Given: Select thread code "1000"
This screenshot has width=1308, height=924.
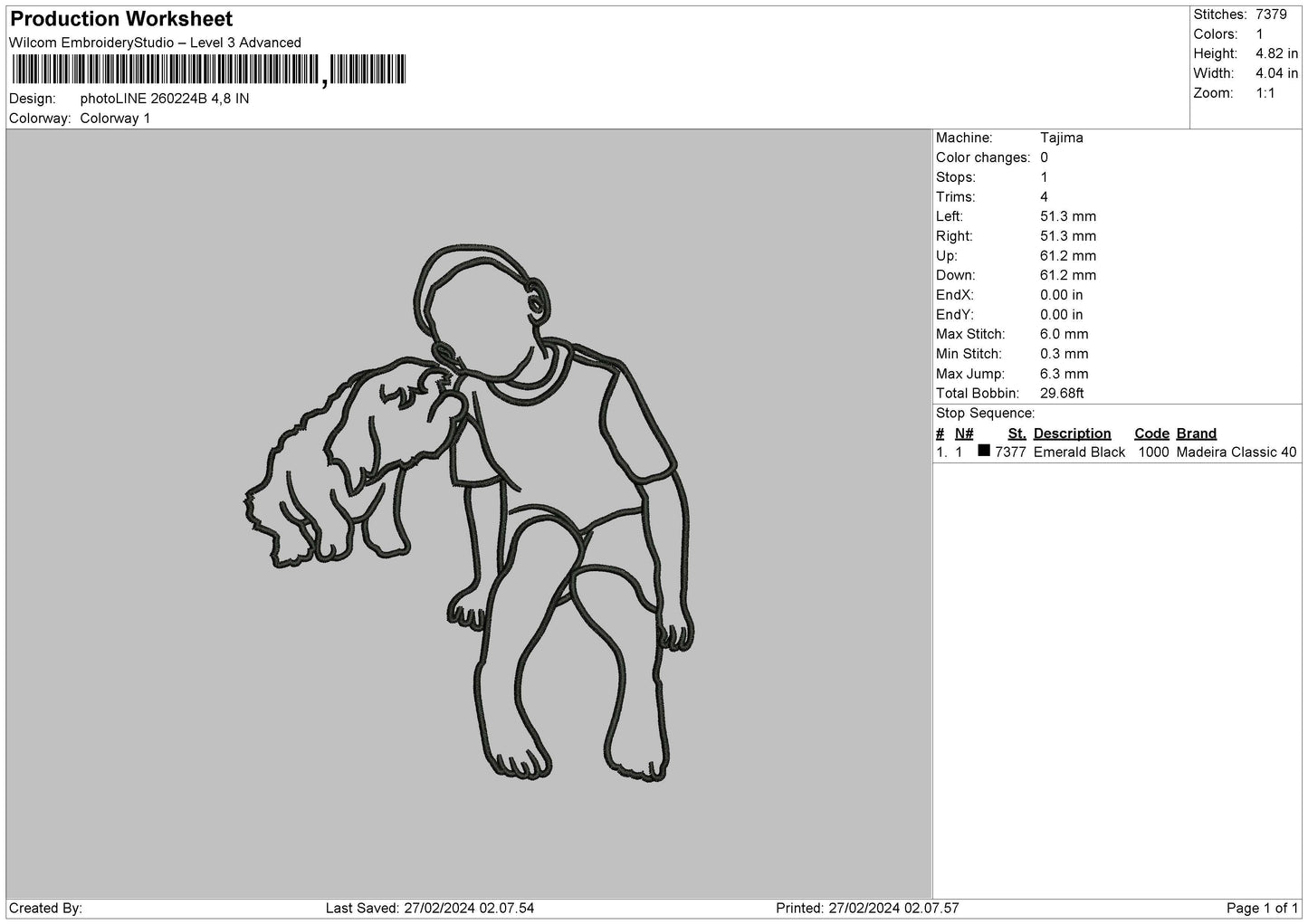Looking at the screenshot, I should click(1153, 452).
